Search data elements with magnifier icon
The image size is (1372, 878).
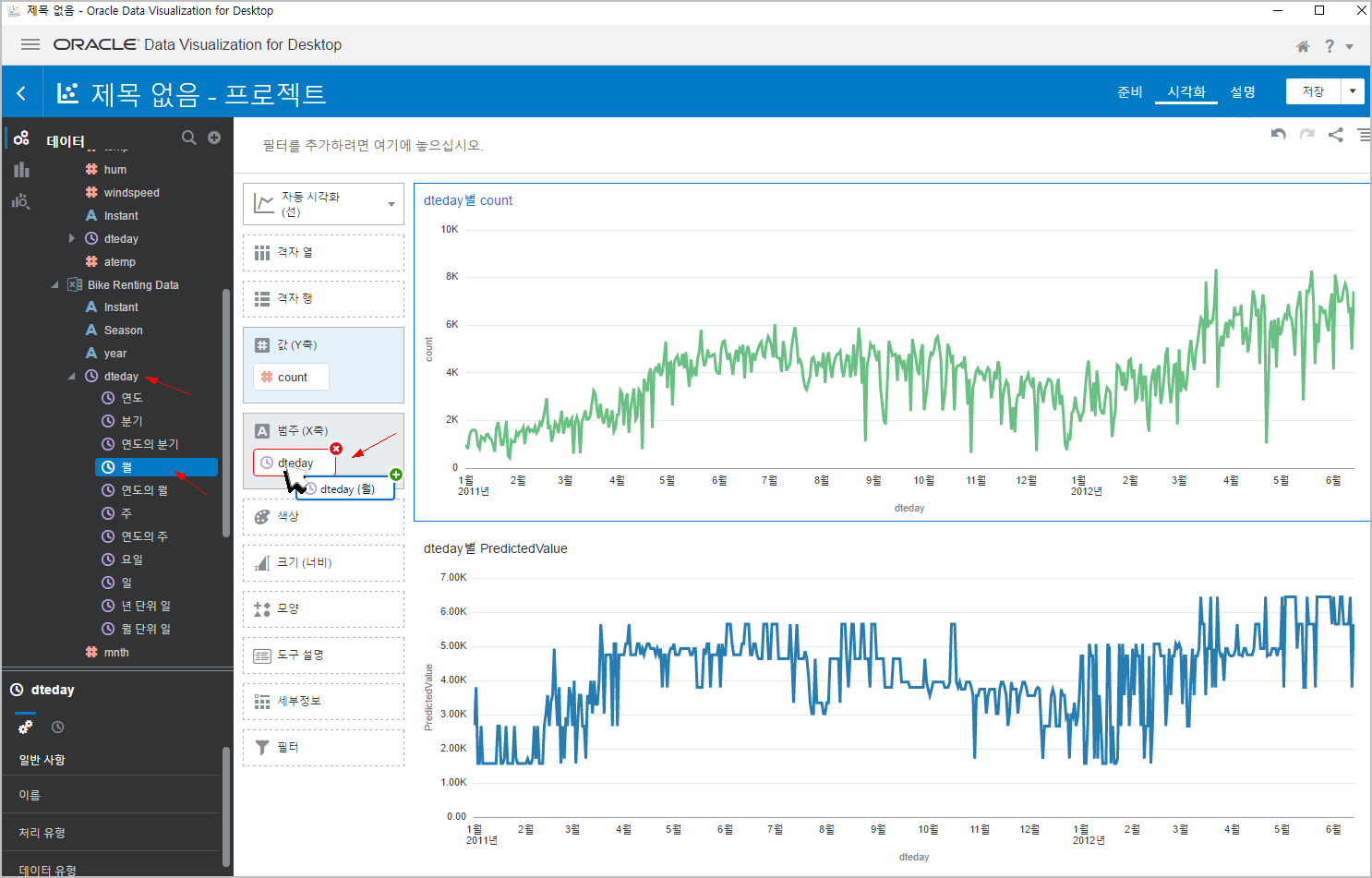(189, 138)
